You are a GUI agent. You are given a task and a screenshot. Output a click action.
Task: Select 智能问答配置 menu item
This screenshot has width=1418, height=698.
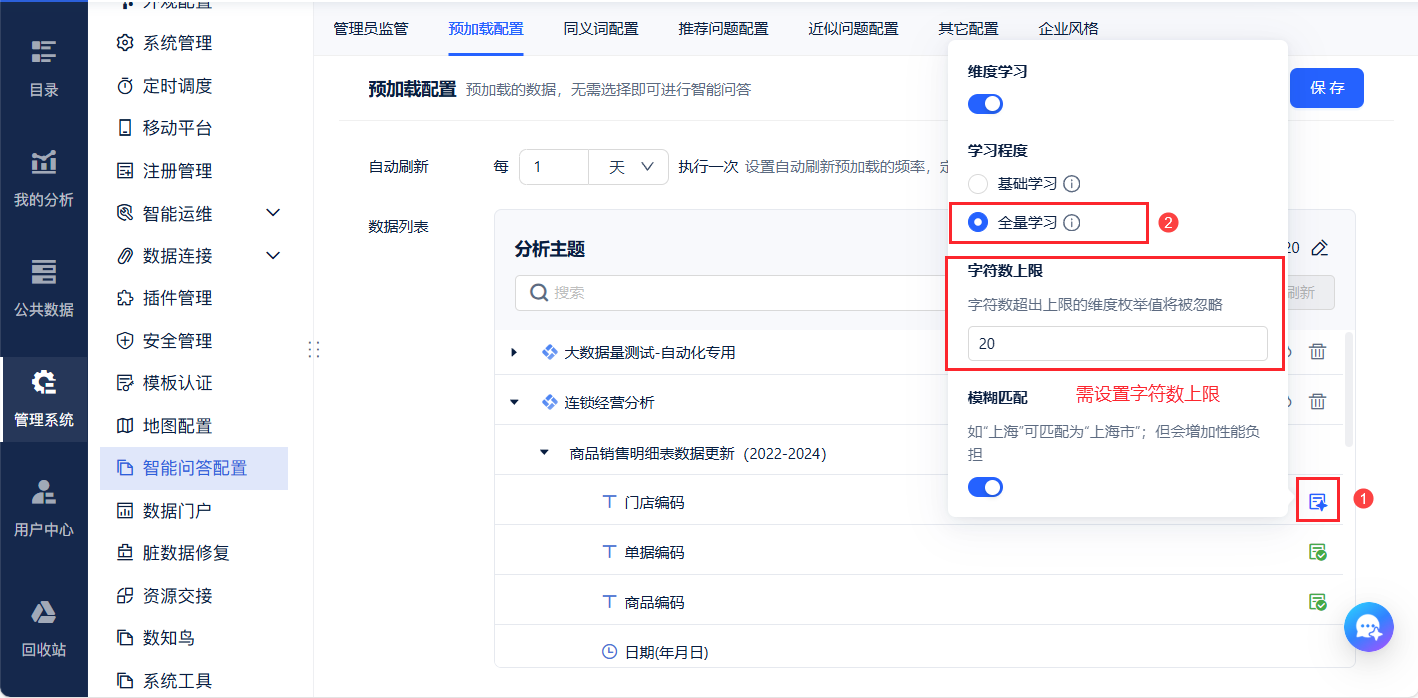click(x=194, y=468)
